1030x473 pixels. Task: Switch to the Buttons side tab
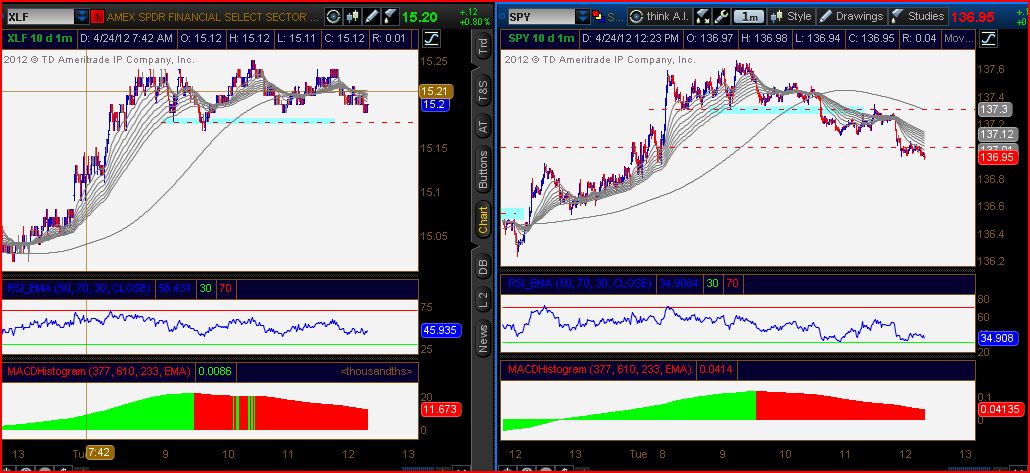point(483,169)
